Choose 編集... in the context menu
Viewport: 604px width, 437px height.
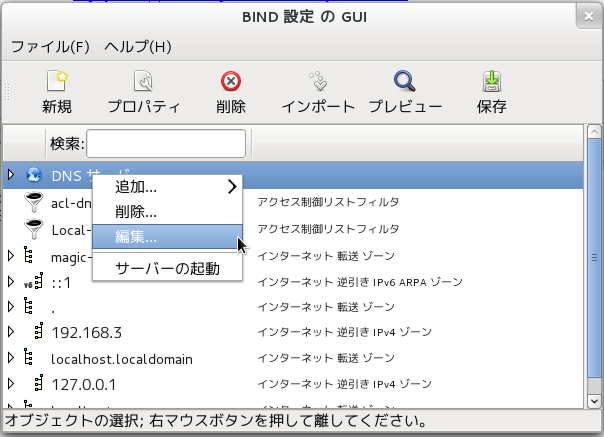167,237
